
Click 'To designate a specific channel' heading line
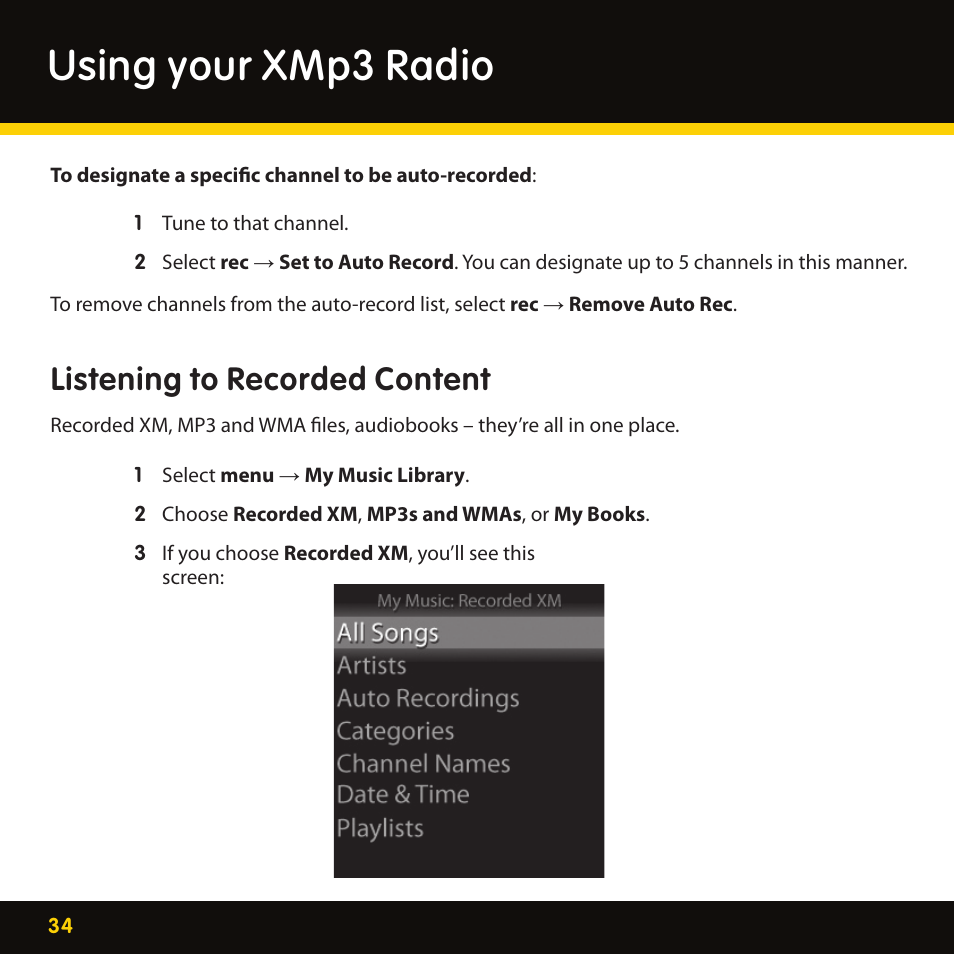click(293, 175)
